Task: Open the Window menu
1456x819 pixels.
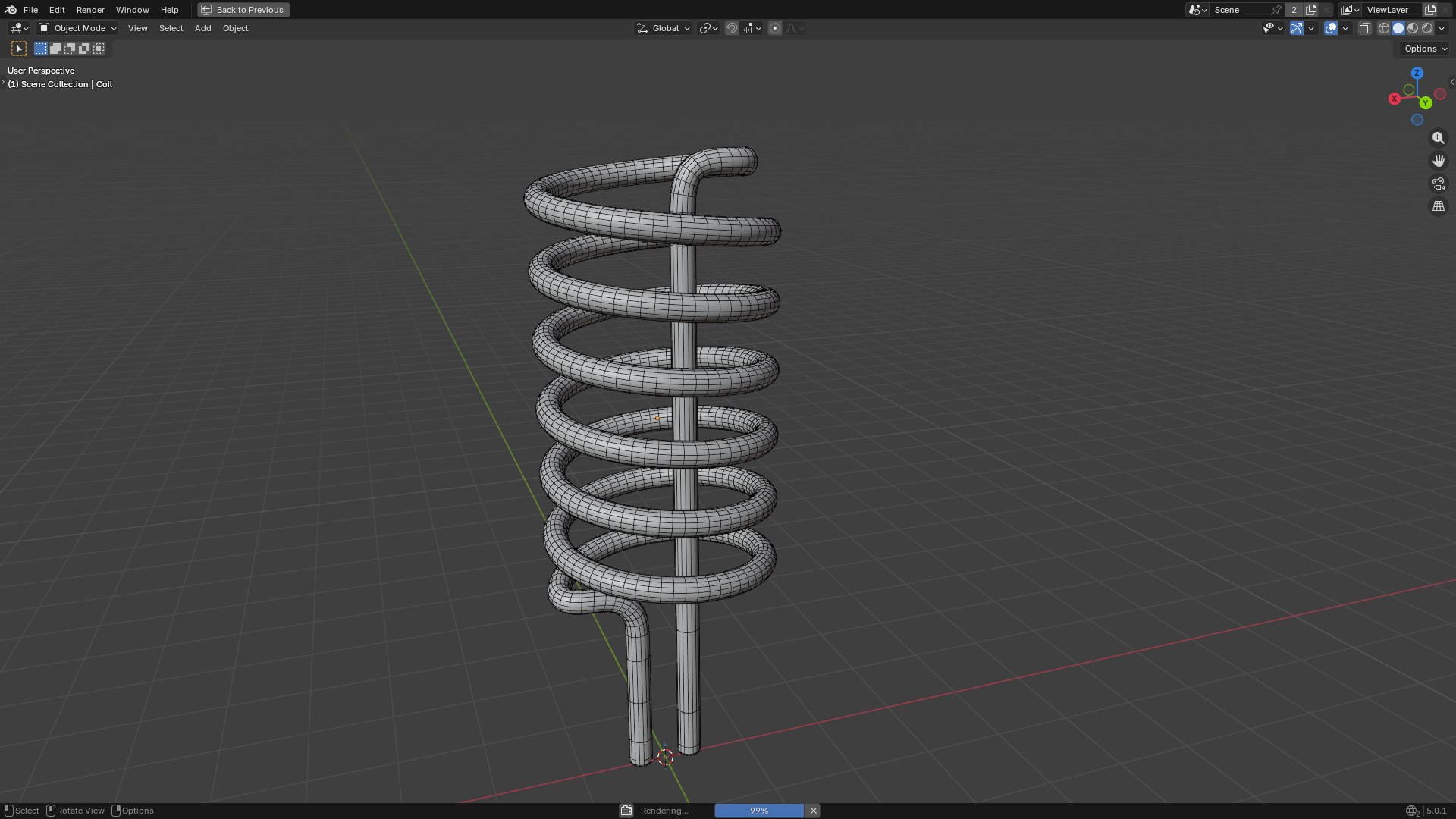Action: 132,10
